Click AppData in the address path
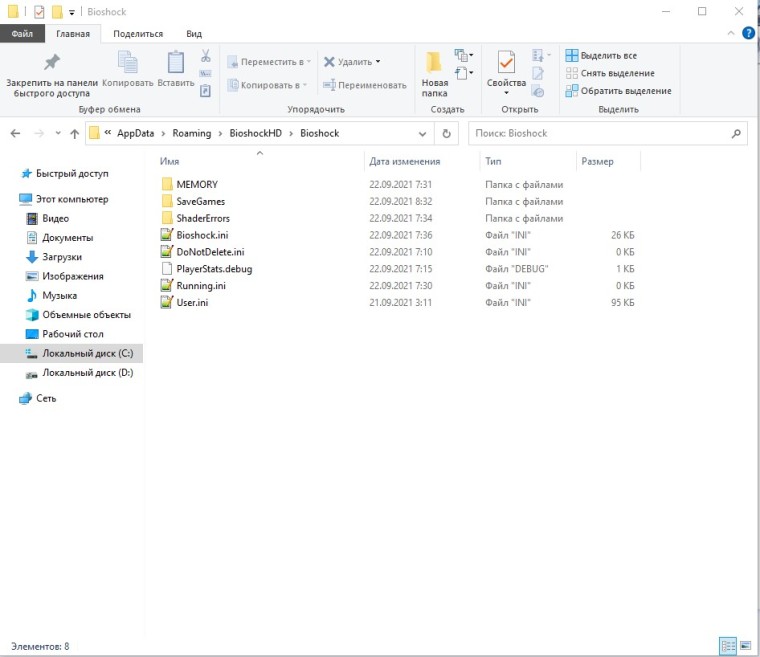The height and width of the screenshot is (657, 760). click(x=135, y=133)
